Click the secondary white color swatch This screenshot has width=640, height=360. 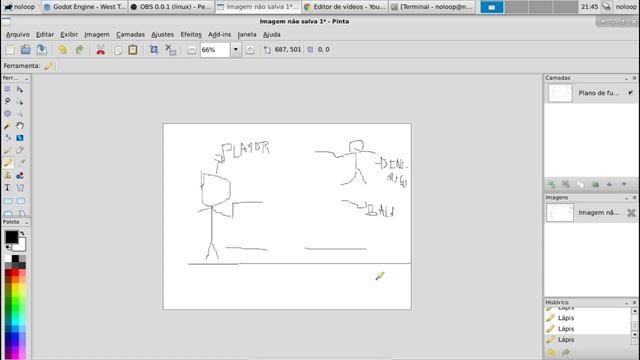pyautogui.click(x=21, y=247)
